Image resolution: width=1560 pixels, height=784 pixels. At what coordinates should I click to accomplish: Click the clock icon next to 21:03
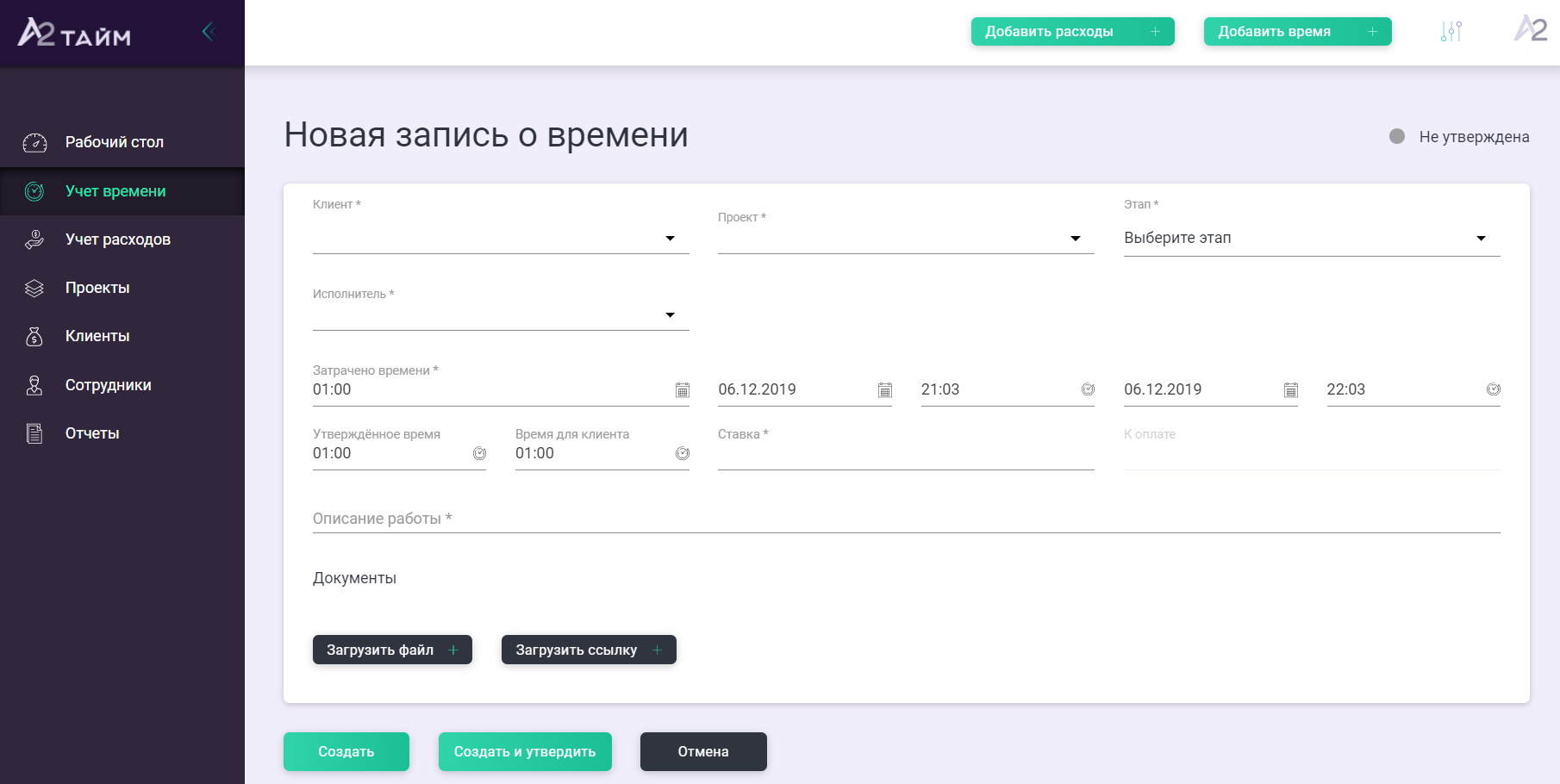coord(1087,389)
